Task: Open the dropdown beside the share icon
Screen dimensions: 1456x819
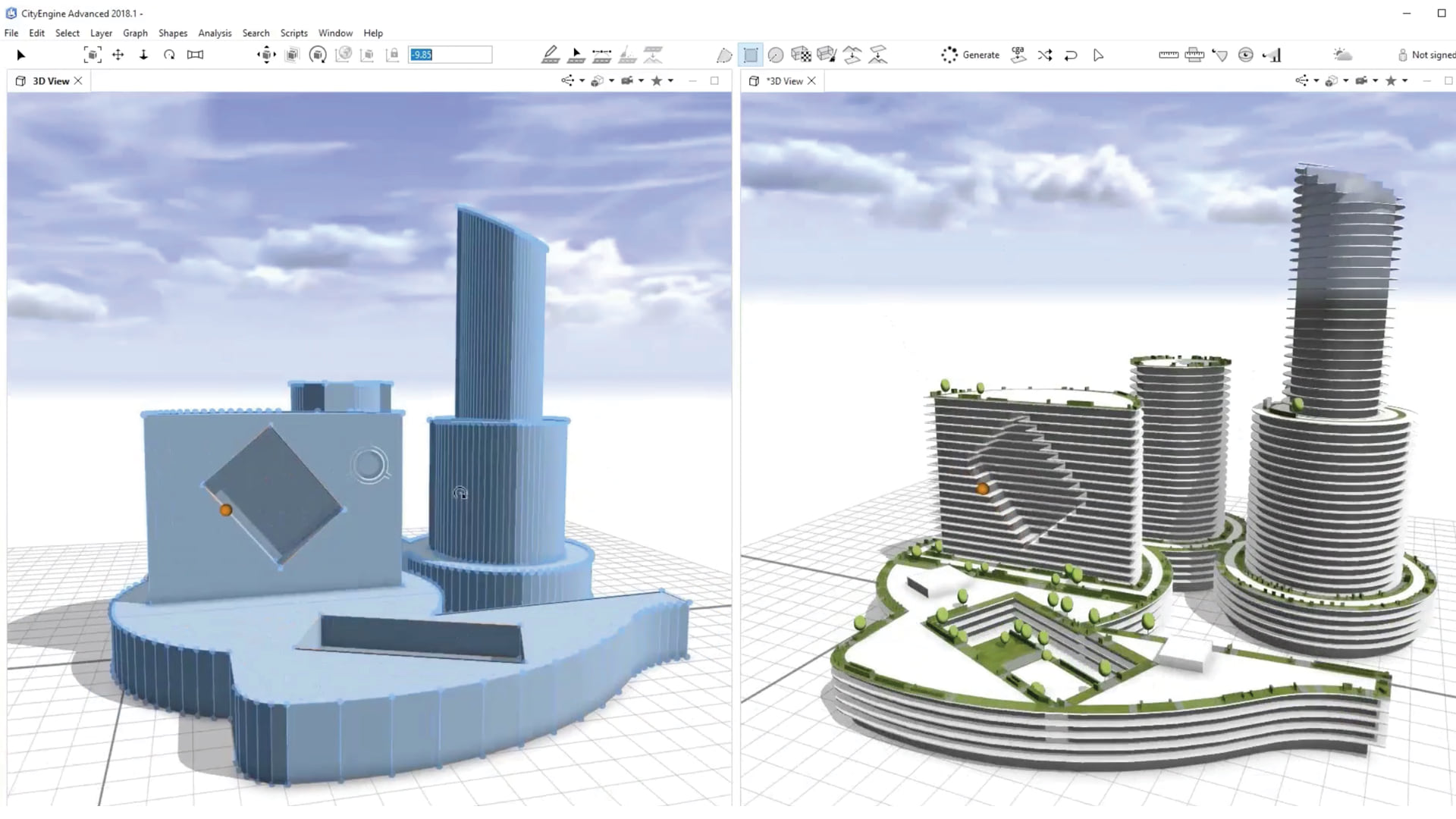Action: [581, 80]
